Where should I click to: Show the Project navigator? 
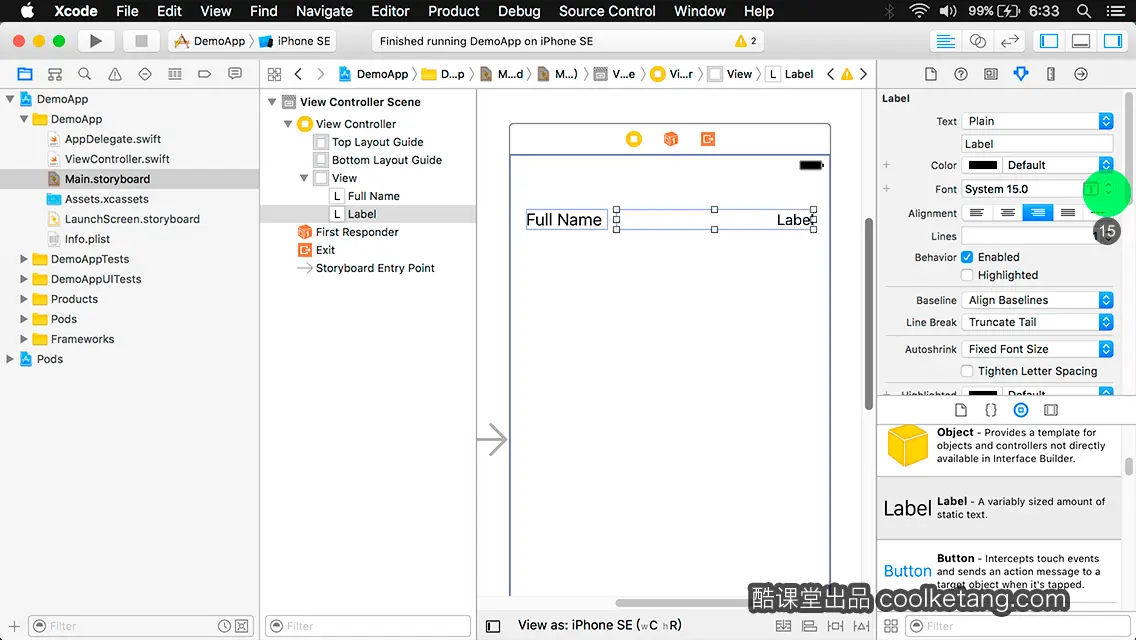(25, 74)
